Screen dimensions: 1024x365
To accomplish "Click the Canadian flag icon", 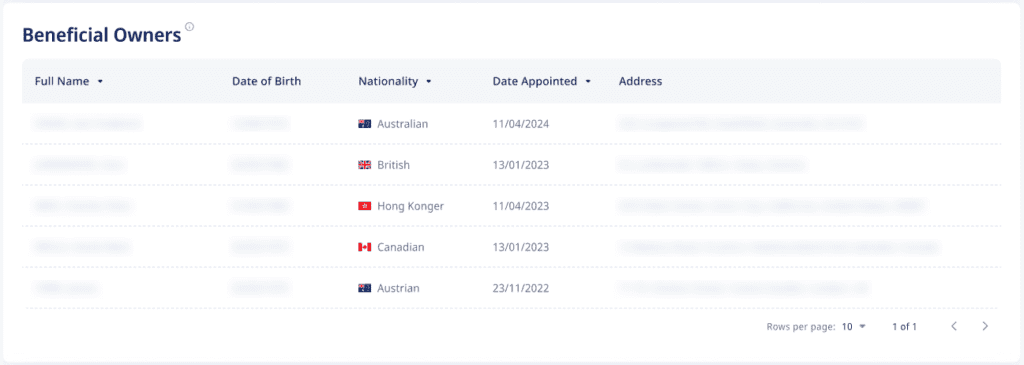I will tap(364, 247).
